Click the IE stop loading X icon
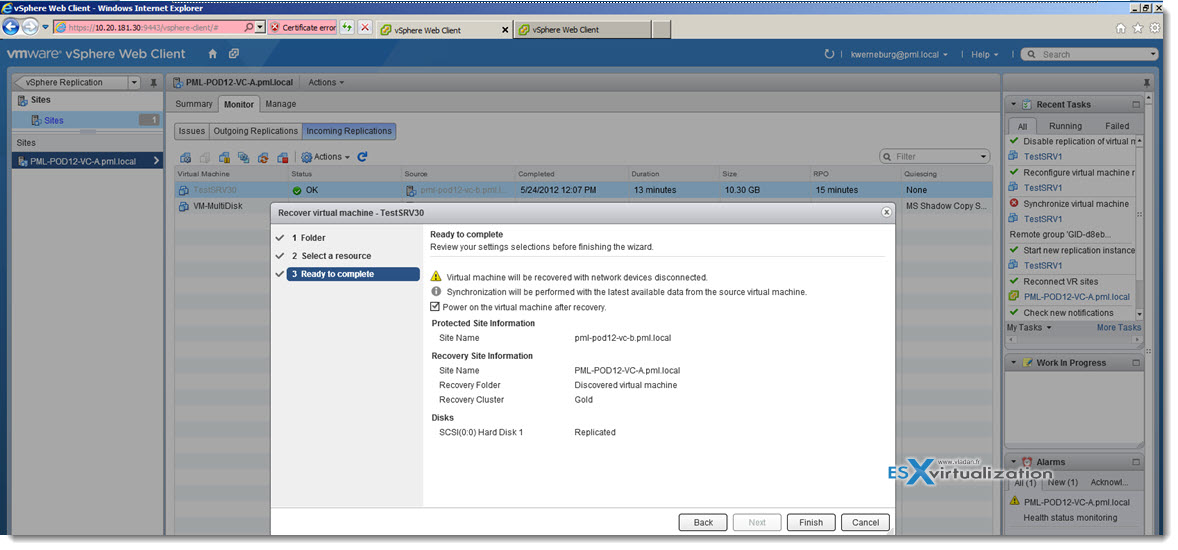The image size is (1178, 550). 365,28
